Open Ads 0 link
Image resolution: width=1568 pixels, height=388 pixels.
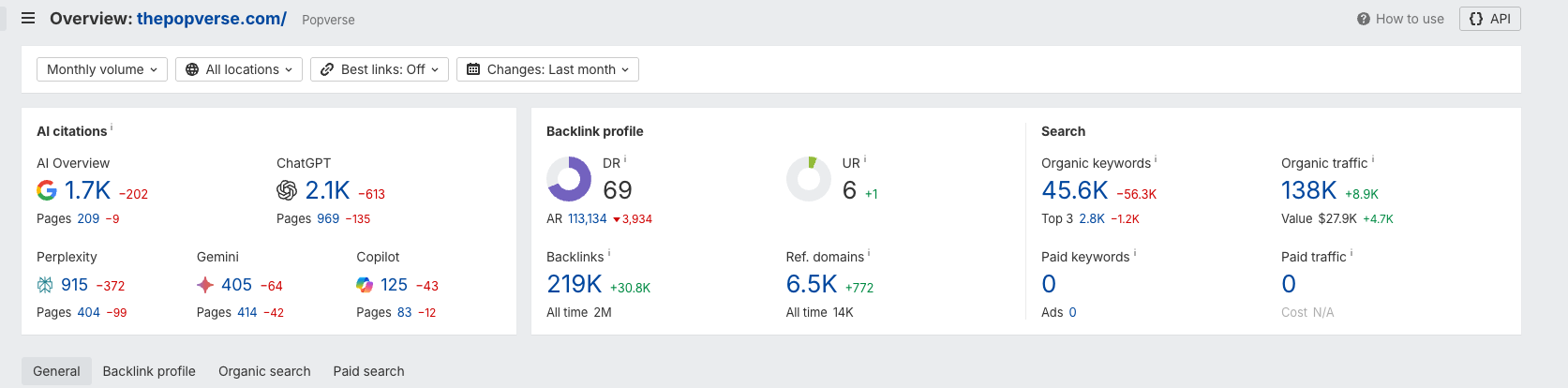tap(1072, 312)
